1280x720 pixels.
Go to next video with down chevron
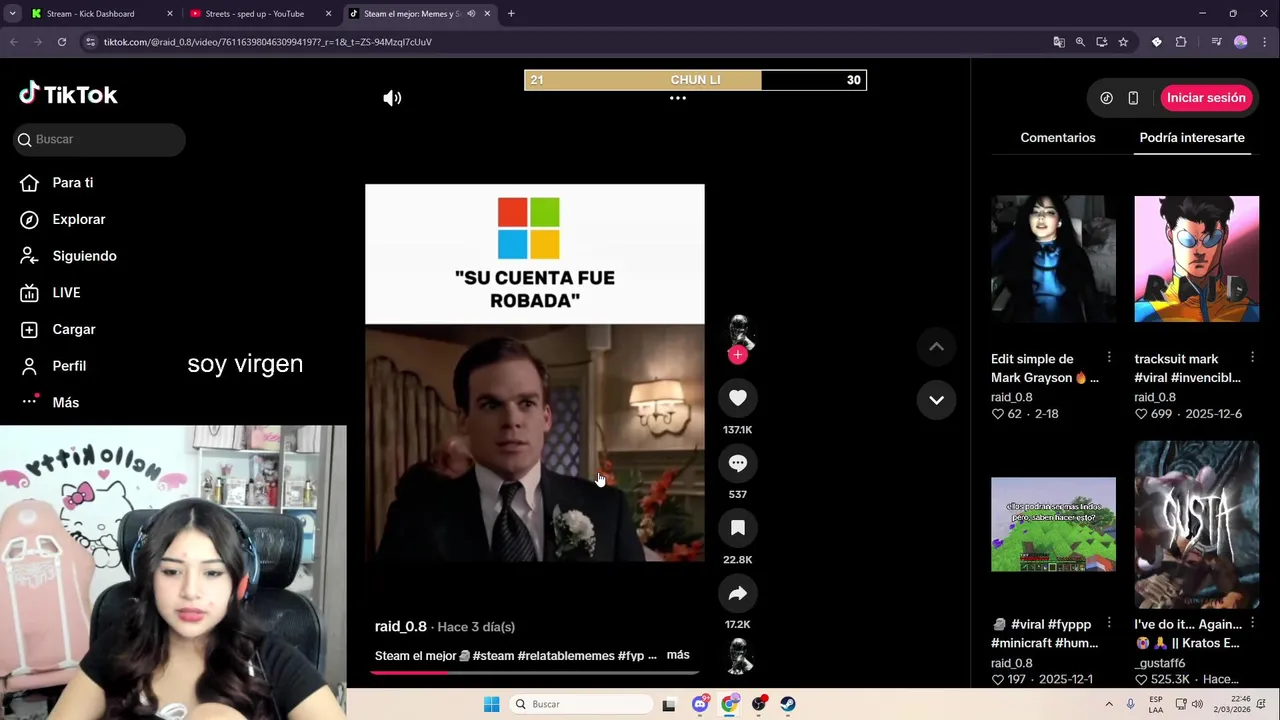point(936,400)
